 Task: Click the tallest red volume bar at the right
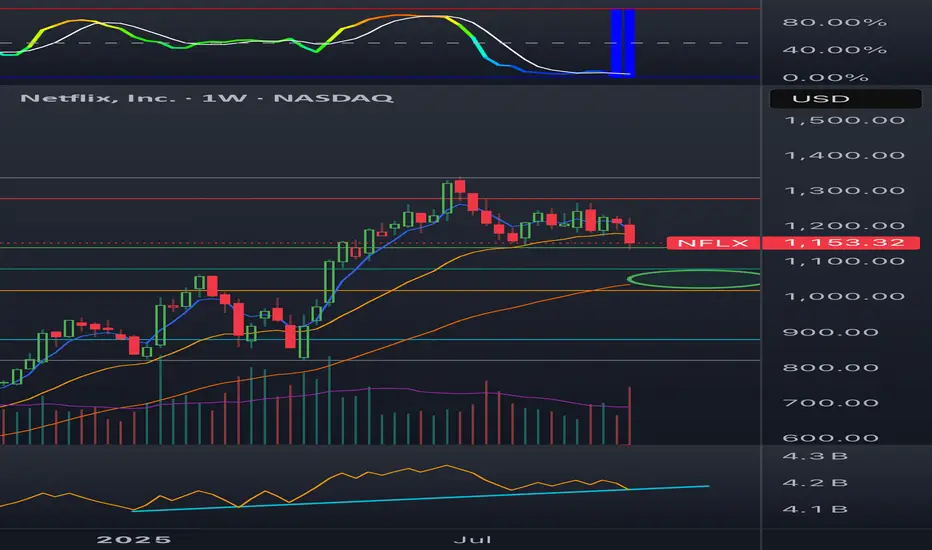tap(629, 416)
